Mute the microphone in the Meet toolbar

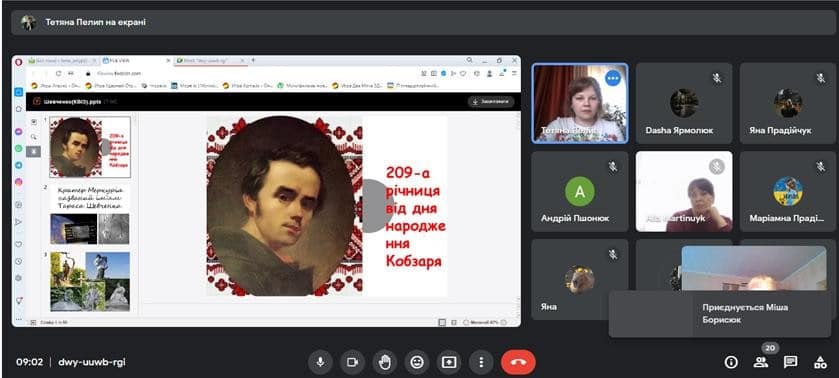[320, 362]
